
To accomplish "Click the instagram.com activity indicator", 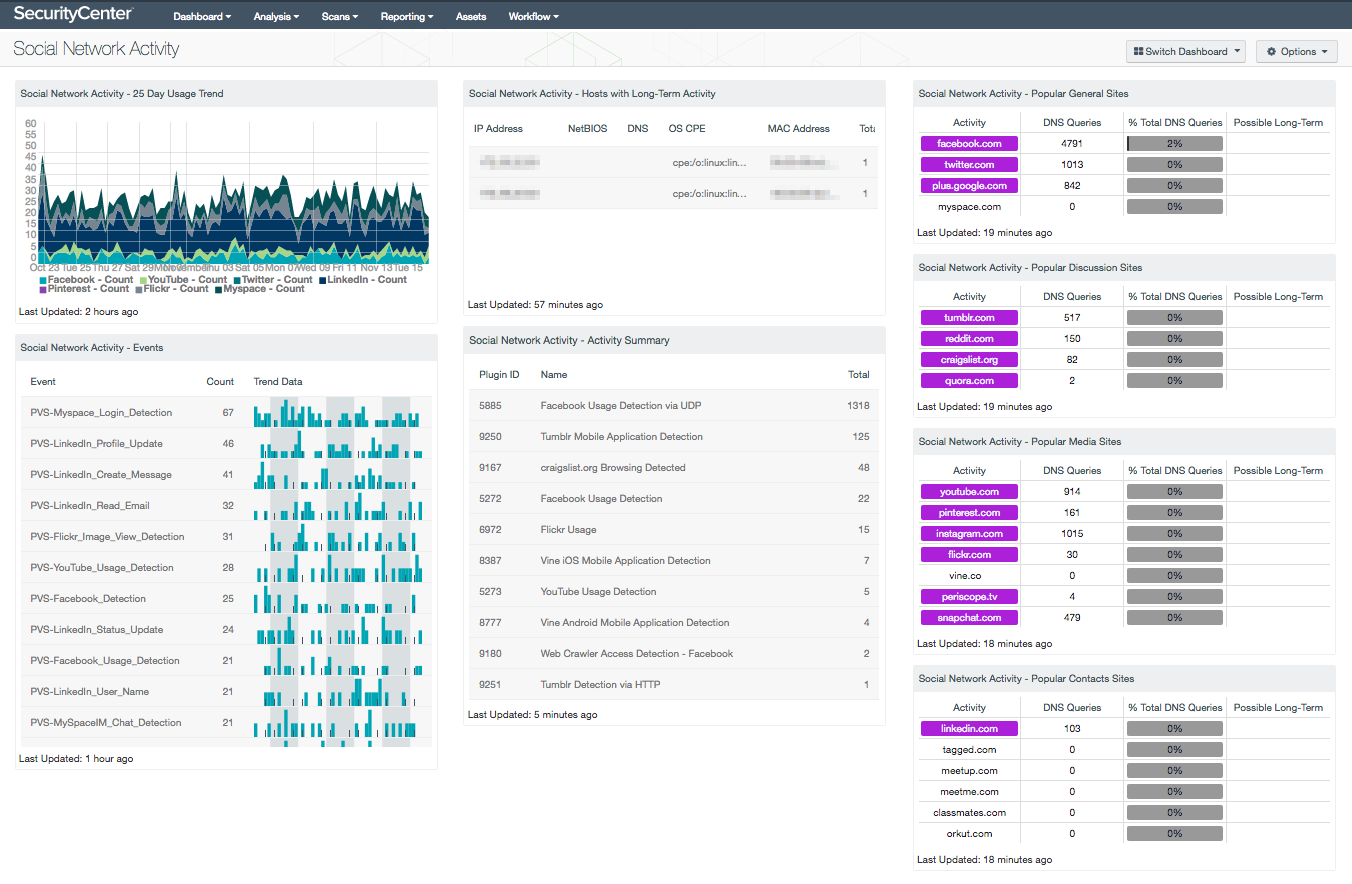I will coord(969,534).
